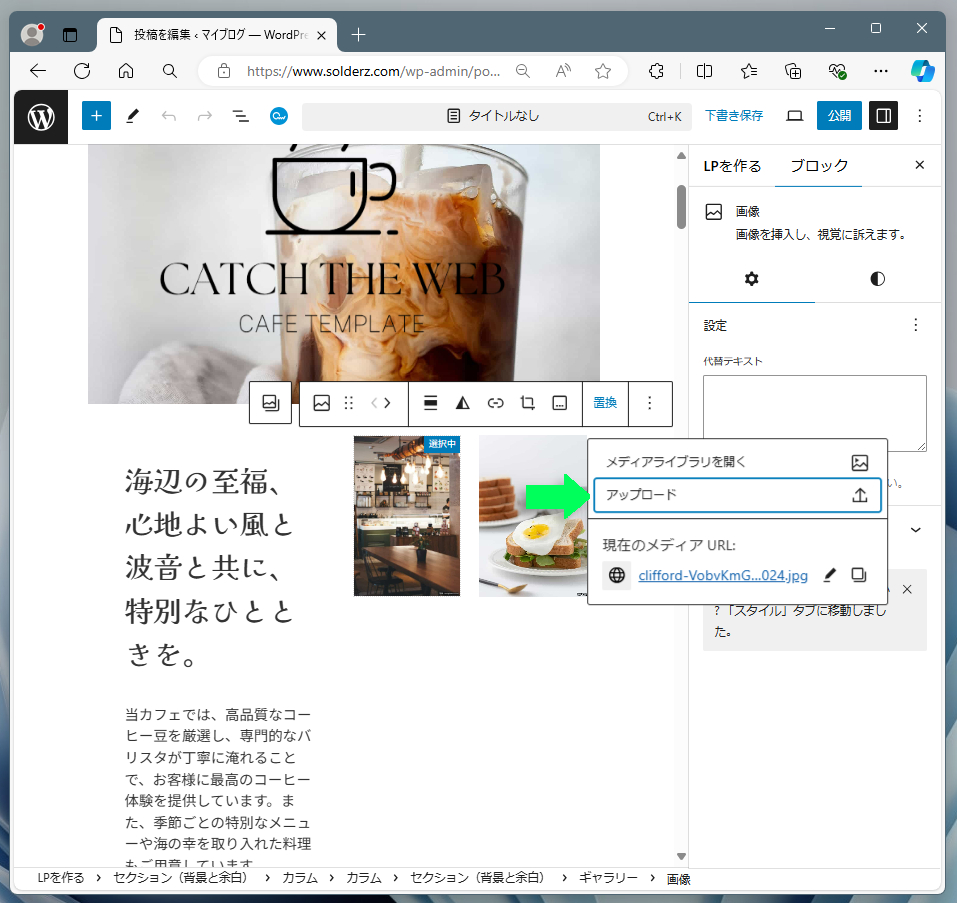The image size is (957, 903).
Task: Move the image block backward
Action: (x=374, y=403)
